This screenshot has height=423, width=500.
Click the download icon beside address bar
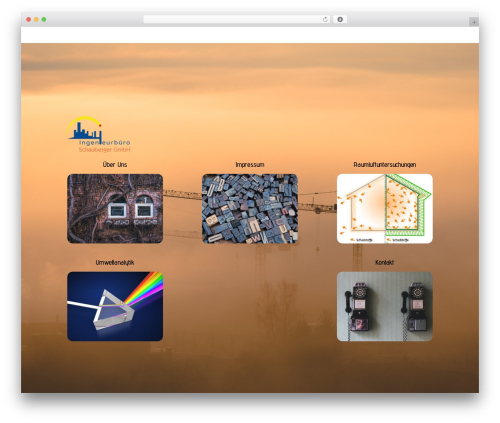[340, 19]
